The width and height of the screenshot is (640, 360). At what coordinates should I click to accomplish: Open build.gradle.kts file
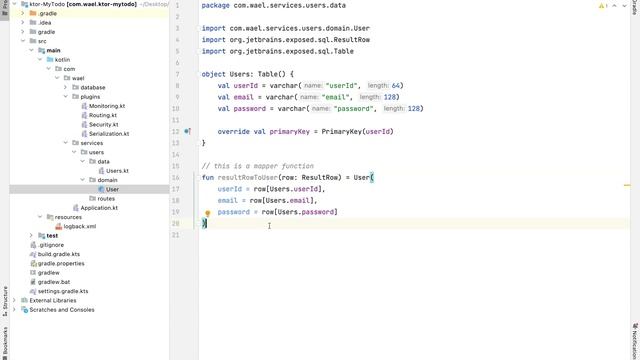tap(59, 254)
